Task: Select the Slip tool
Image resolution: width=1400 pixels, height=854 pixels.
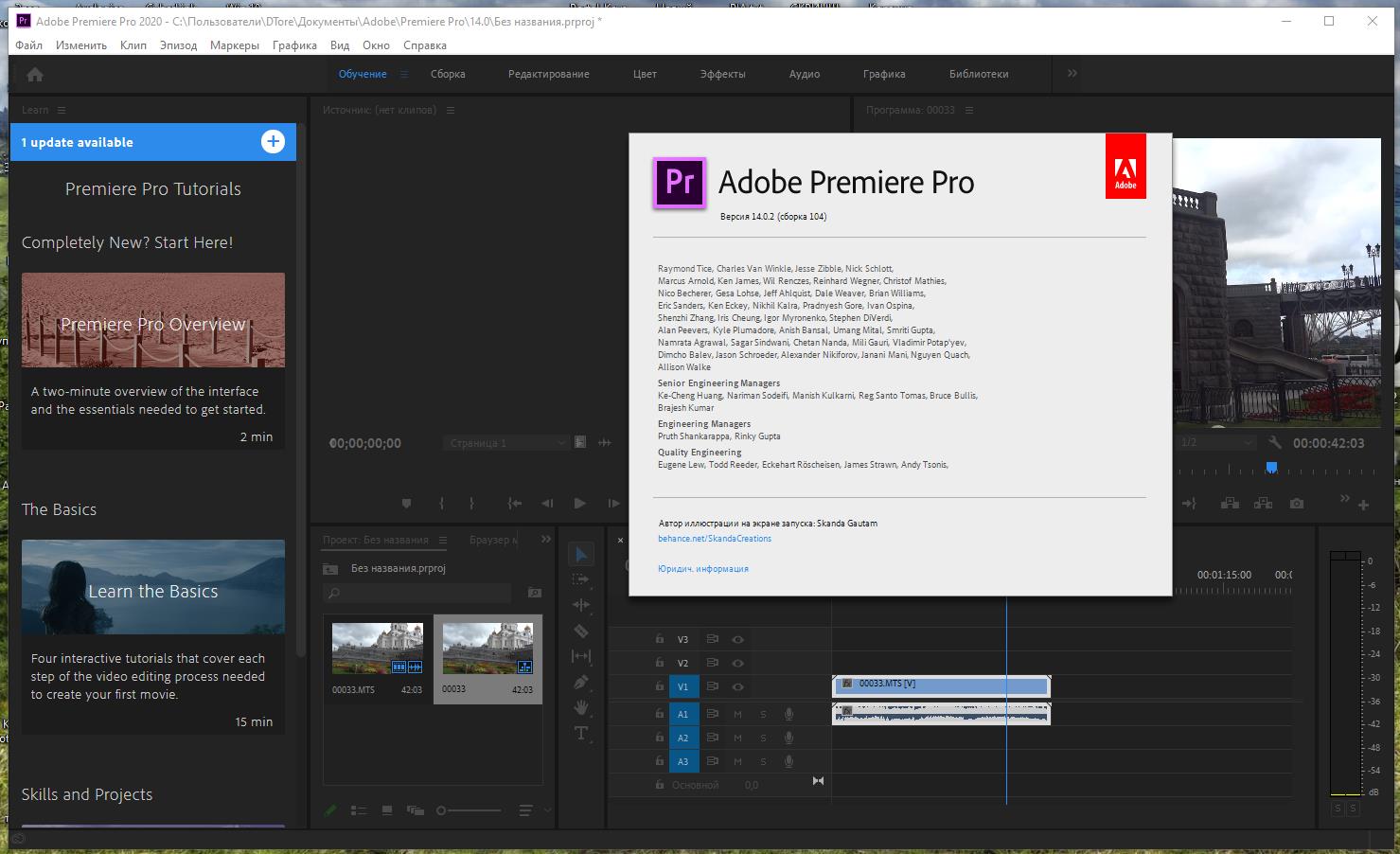Action: pos(581,656)
